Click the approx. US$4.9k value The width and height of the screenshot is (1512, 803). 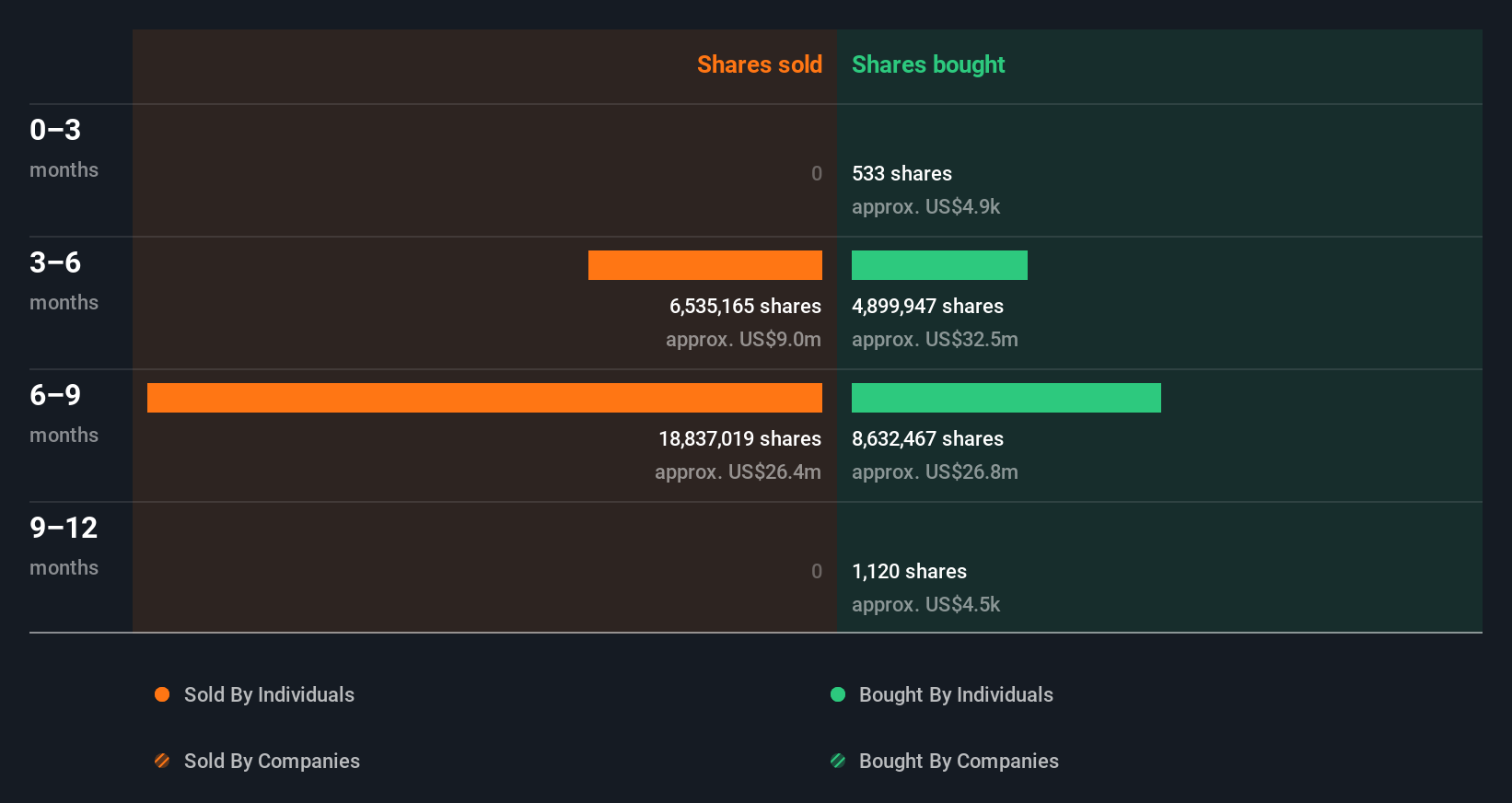coord(925,206)
